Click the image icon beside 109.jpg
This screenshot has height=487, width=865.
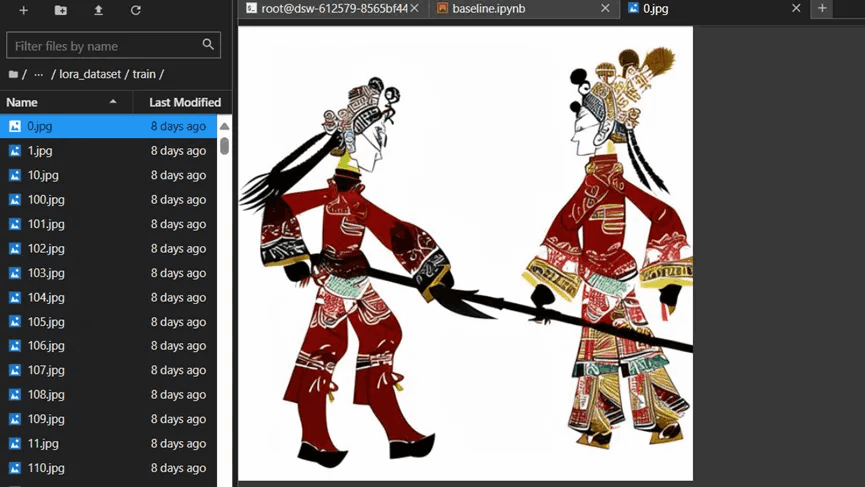tap(15, 419)
